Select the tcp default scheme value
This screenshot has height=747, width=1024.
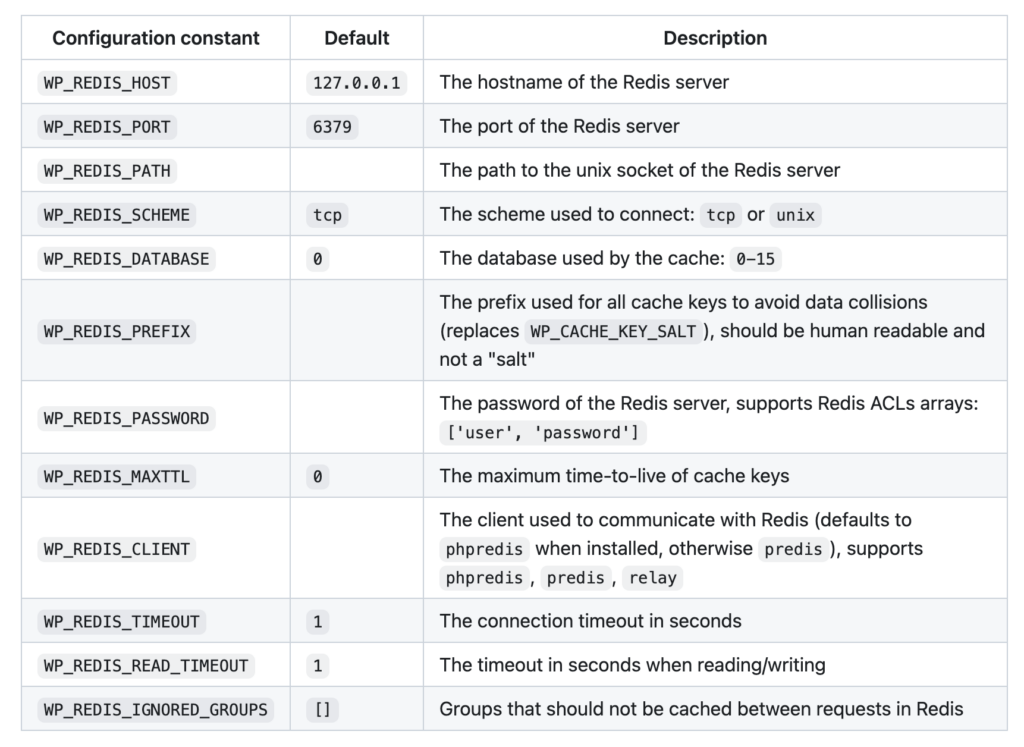coord(328,215)
